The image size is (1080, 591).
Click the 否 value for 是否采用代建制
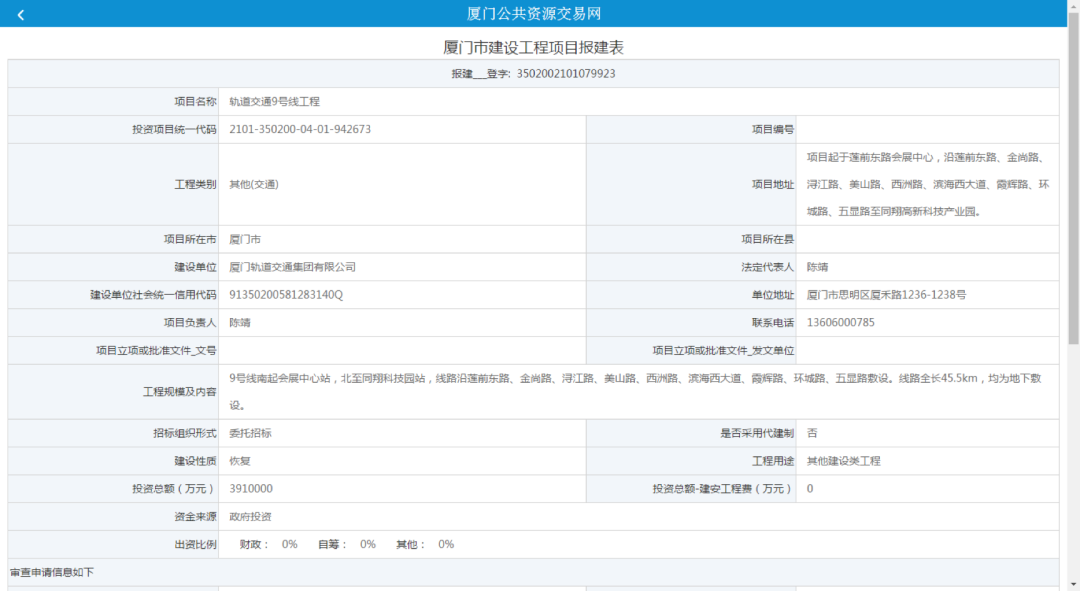812,433
